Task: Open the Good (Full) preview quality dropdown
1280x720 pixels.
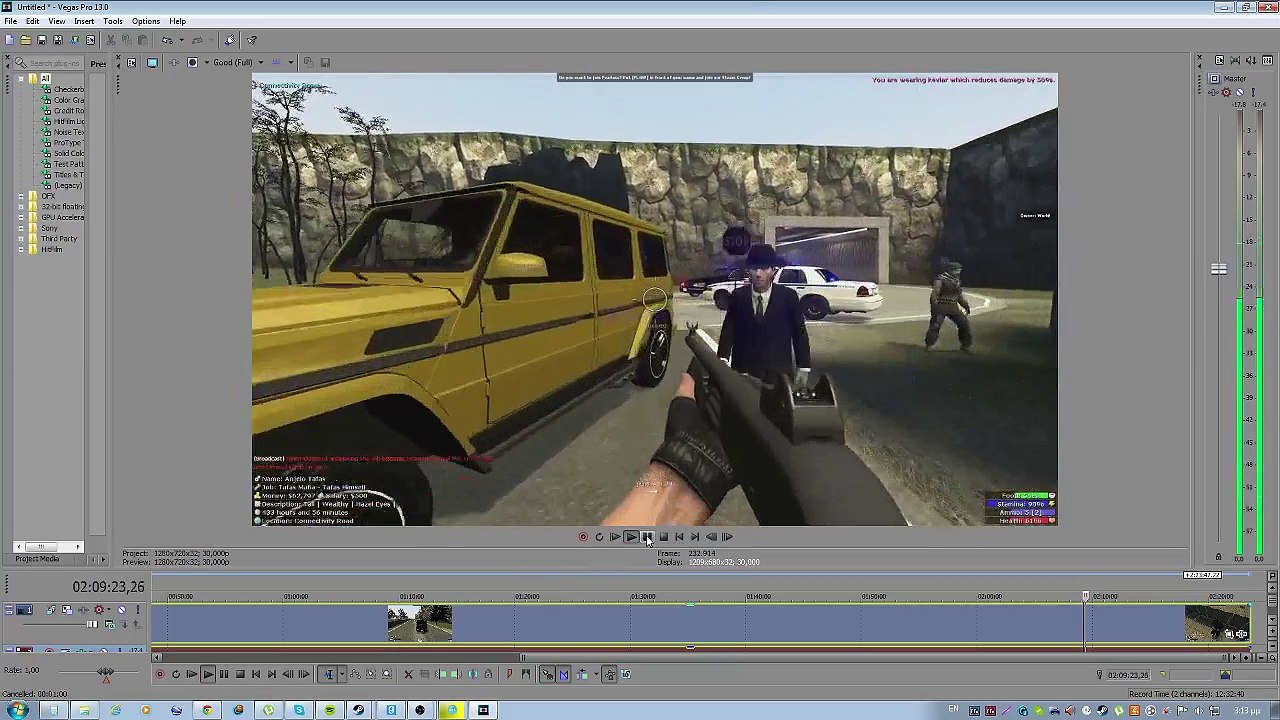Action: (x=261, y=62)
